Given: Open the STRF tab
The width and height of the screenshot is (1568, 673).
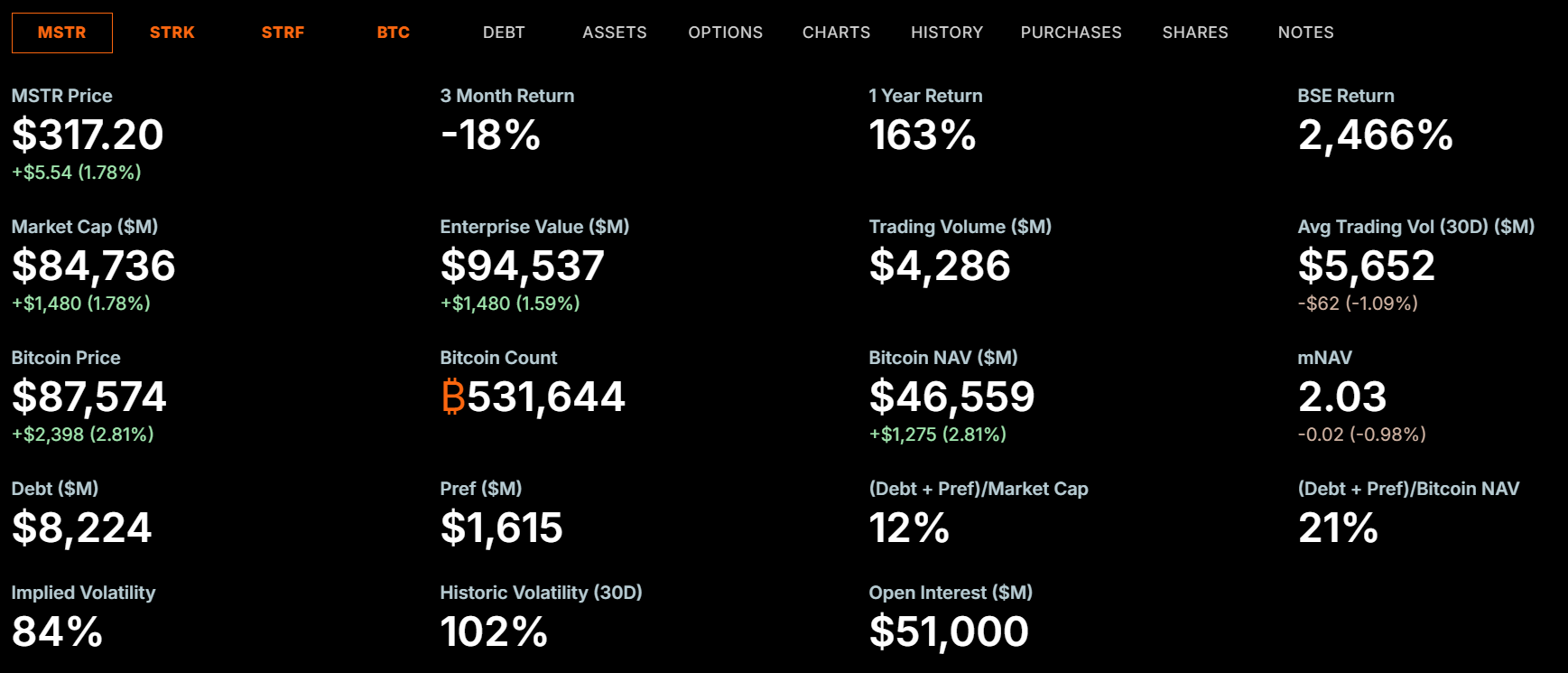Looking at the screenshot, I should click(x=283, y=32).
